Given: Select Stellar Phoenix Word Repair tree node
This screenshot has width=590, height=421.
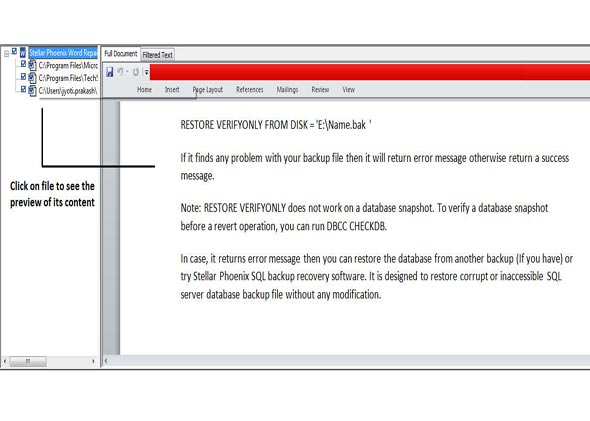Looking at the screenshot, I should [63, 53].
